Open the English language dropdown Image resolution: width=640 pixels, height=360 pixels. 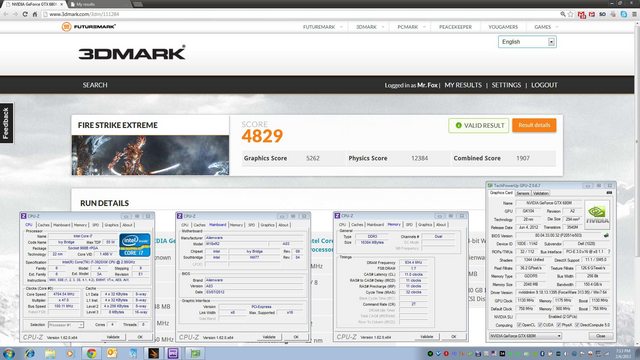click(x=527, y=42)
